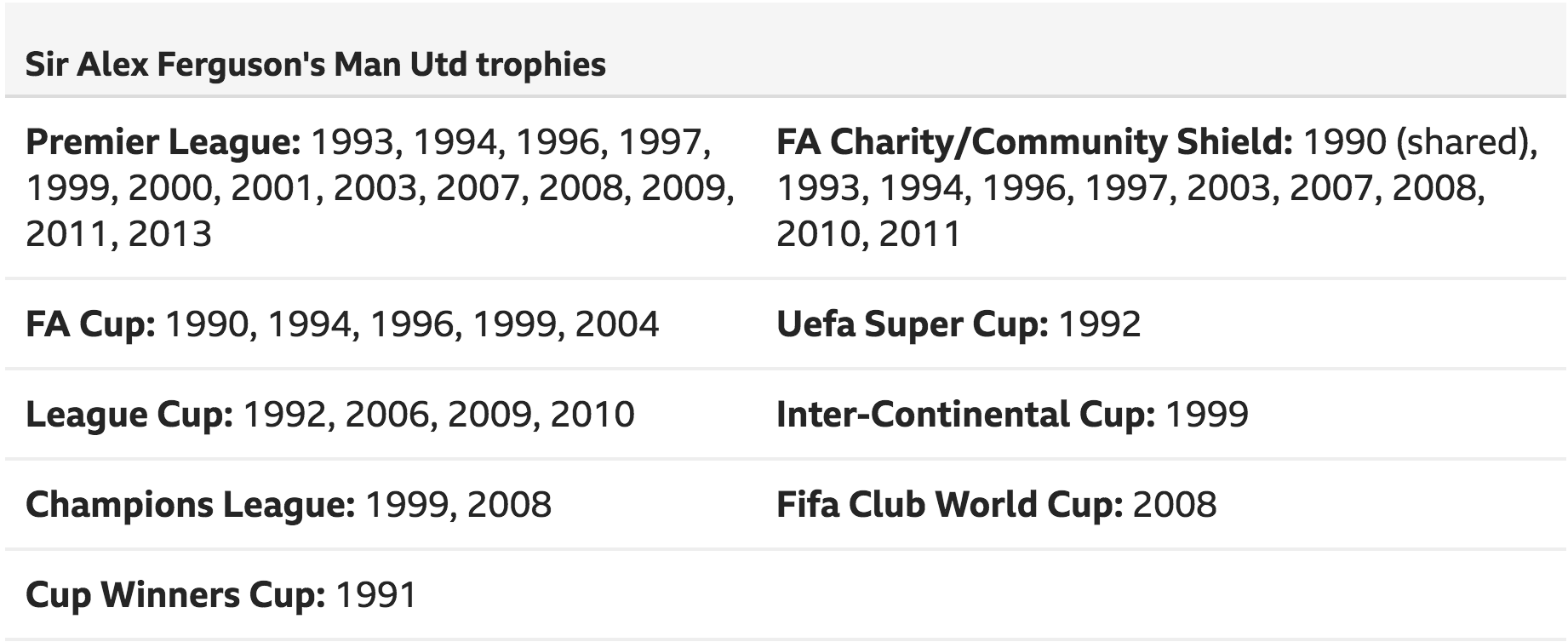Select 1999 beside Inter-Continental Cup
Viewport: 1568px width, 642px height.
(x=1207, y=415)
